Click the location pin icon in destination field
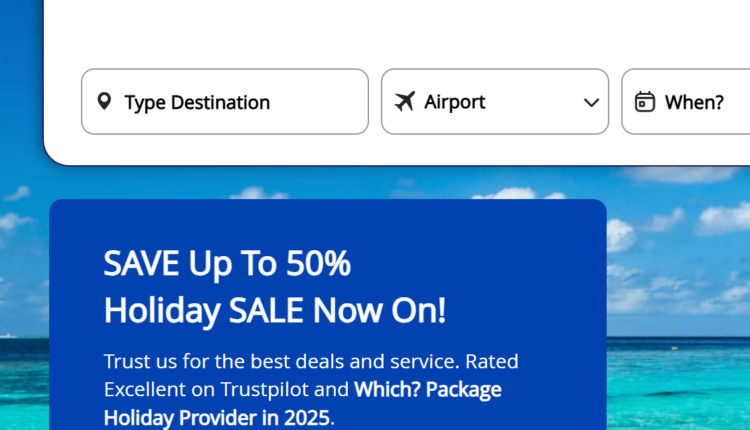Screen dimensions: 750x430 (x=104, y=102)
